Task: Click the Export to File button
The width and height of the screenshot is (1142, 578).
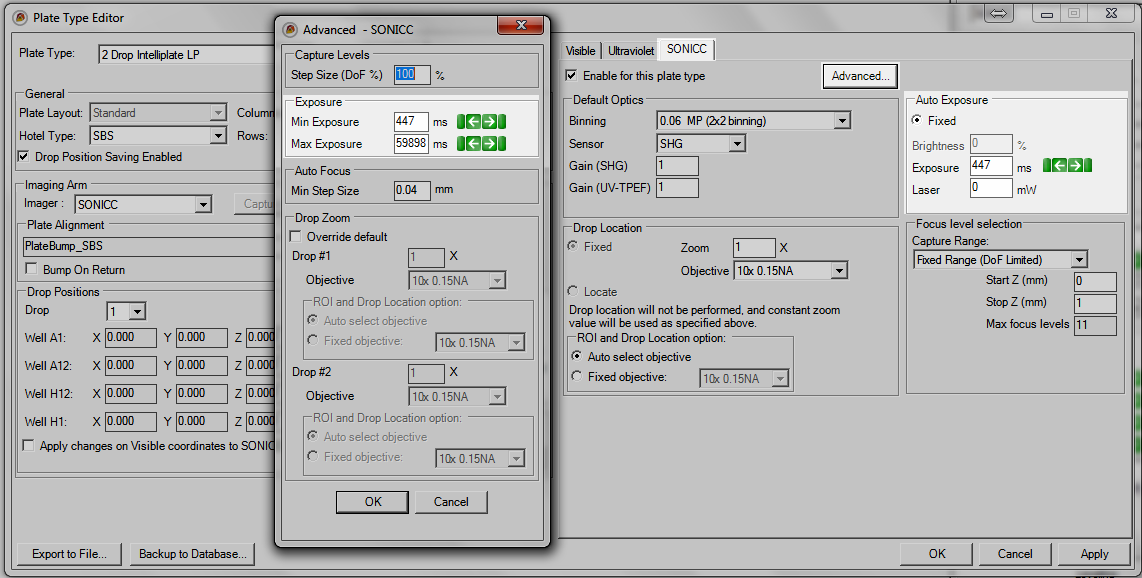Action: pos(70,554)
